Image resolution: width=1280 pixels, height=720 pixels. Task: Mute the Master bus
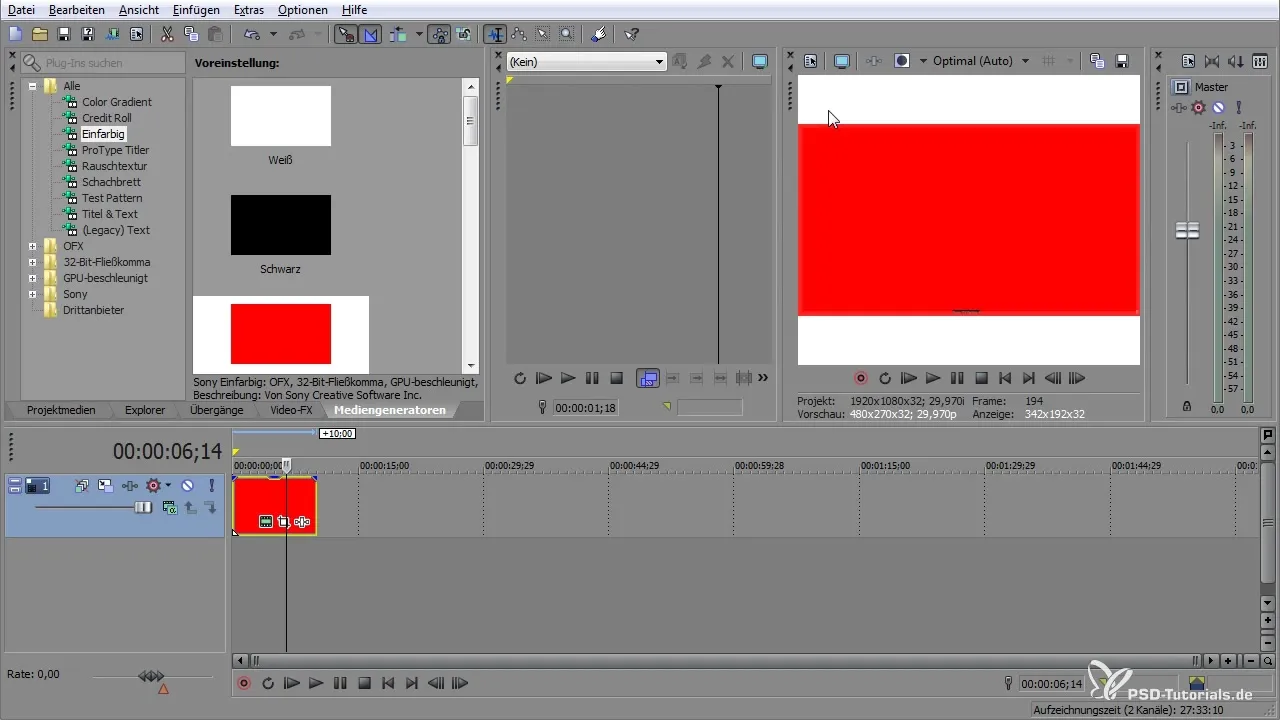point(1218,108)
